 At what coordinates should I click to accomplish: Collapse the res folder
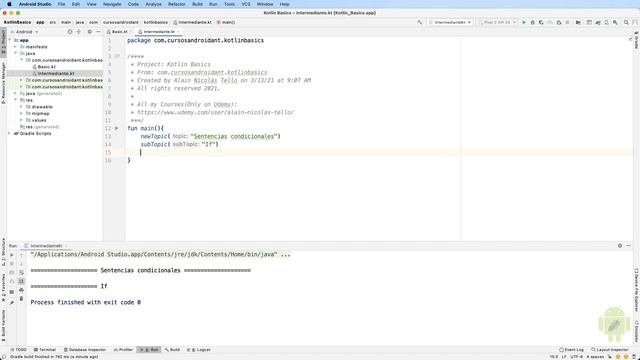coord(16,100)
